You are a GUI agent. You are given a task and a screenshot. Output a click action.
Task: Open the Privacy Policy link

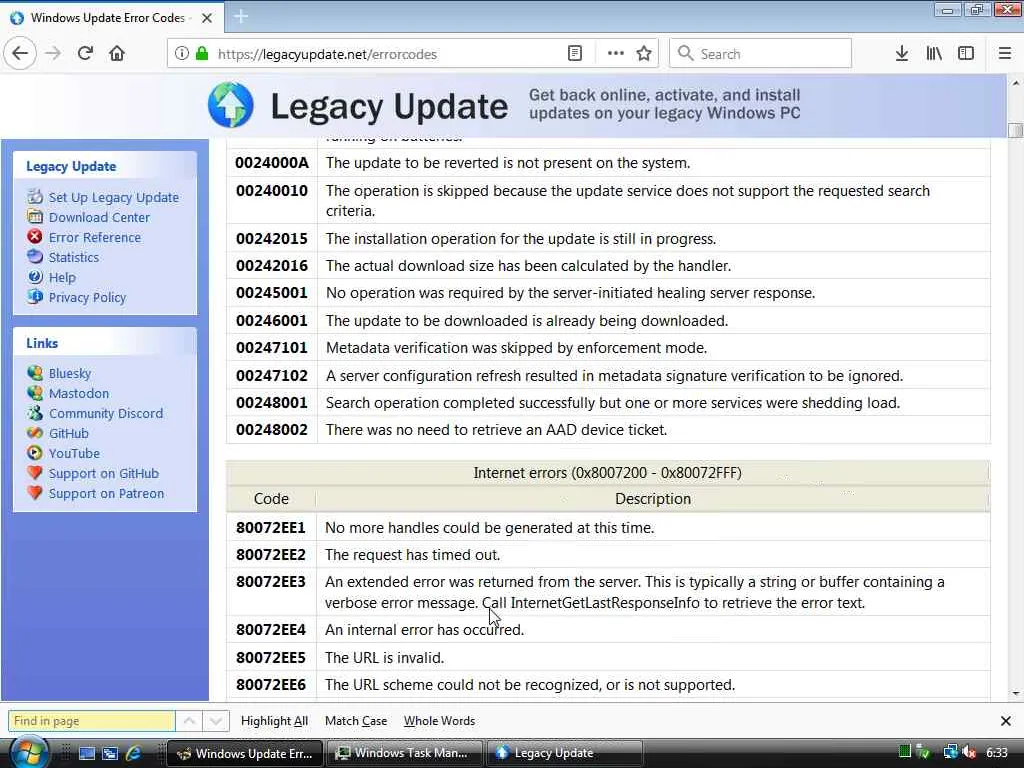[x=88, y=297]
